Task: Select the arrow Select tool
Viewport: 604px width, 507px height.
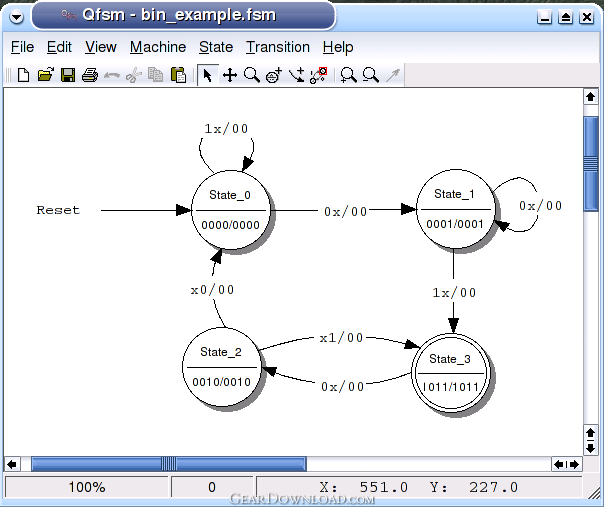Action: point(208,75)
